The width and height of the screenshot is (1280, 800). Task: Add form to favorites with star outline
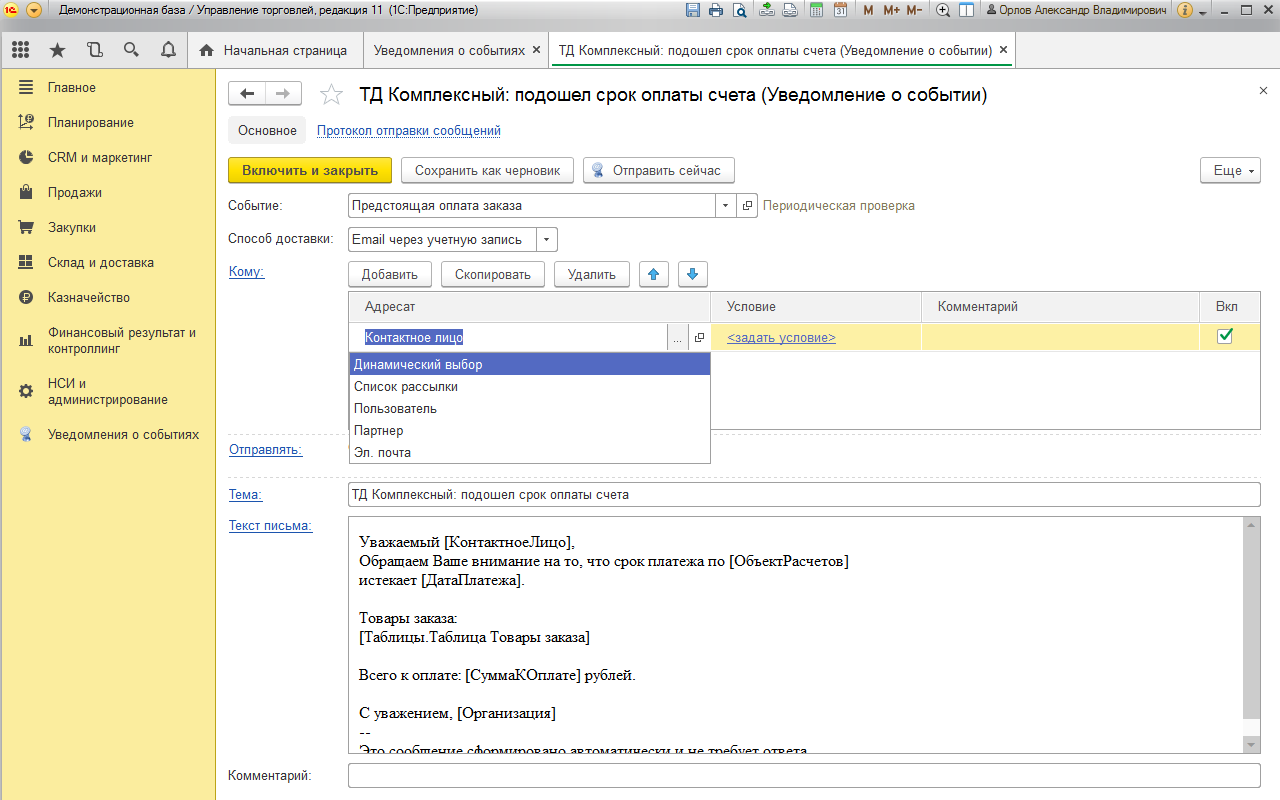pyautogui.click(x=331, y=95)
